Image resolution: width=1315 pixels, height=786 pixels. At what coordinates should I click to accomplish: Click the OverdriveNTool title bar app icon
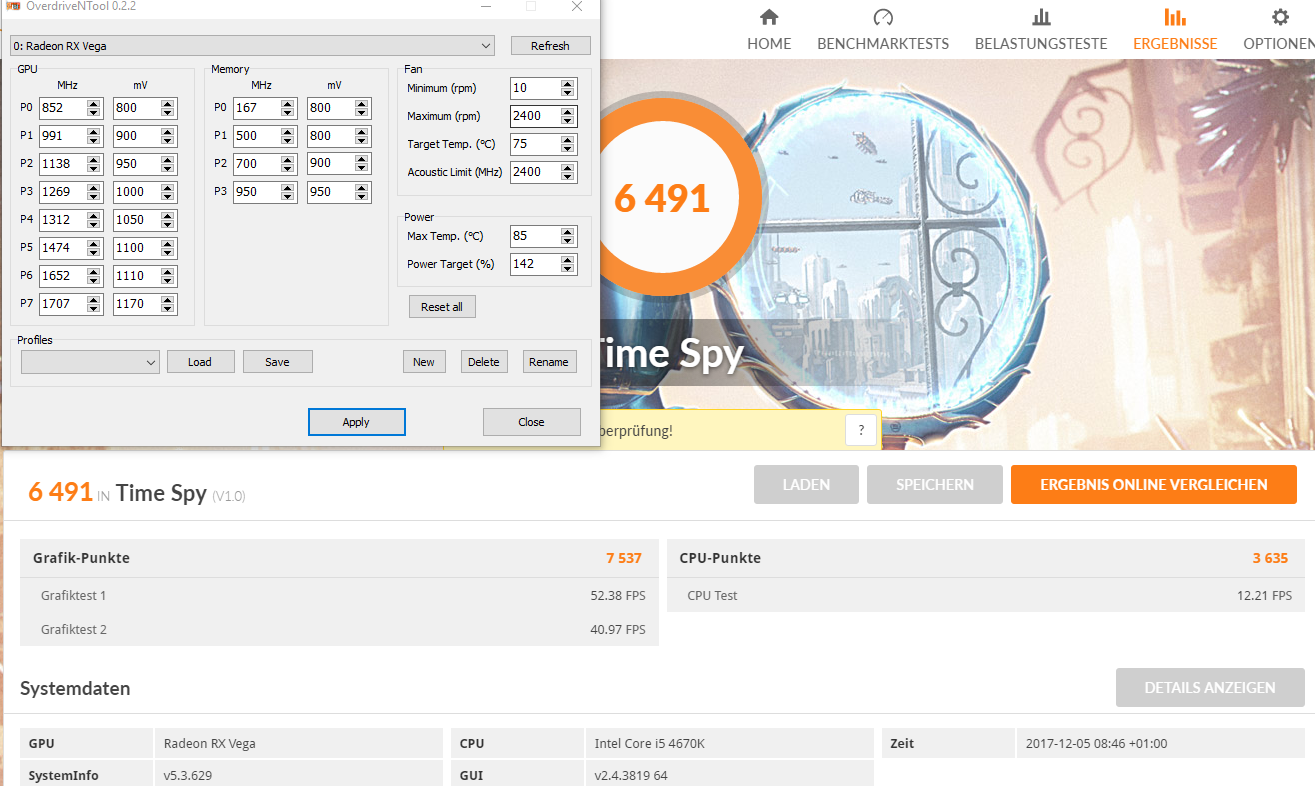pyautogui.click(x=12, y=6)
